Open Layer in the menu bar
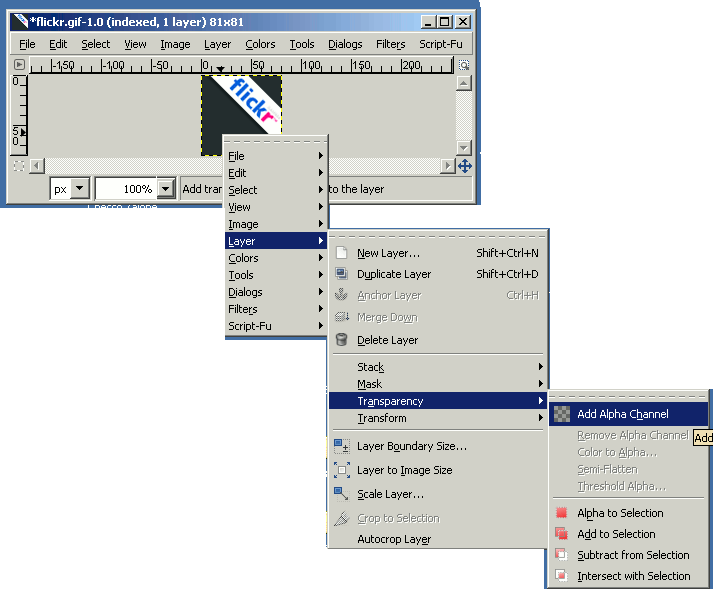 click(217, 44)
